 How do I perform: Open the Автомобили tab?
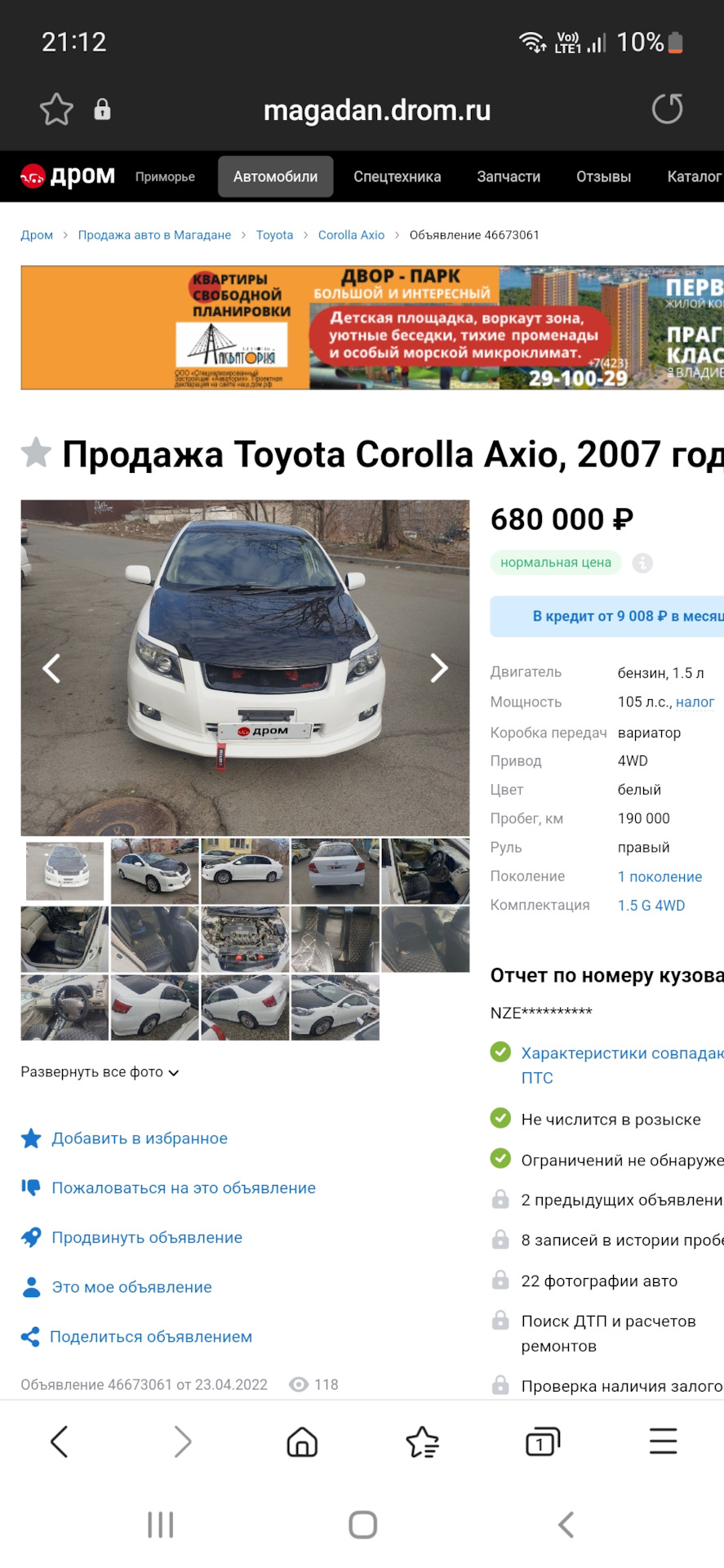coord(276,176)
